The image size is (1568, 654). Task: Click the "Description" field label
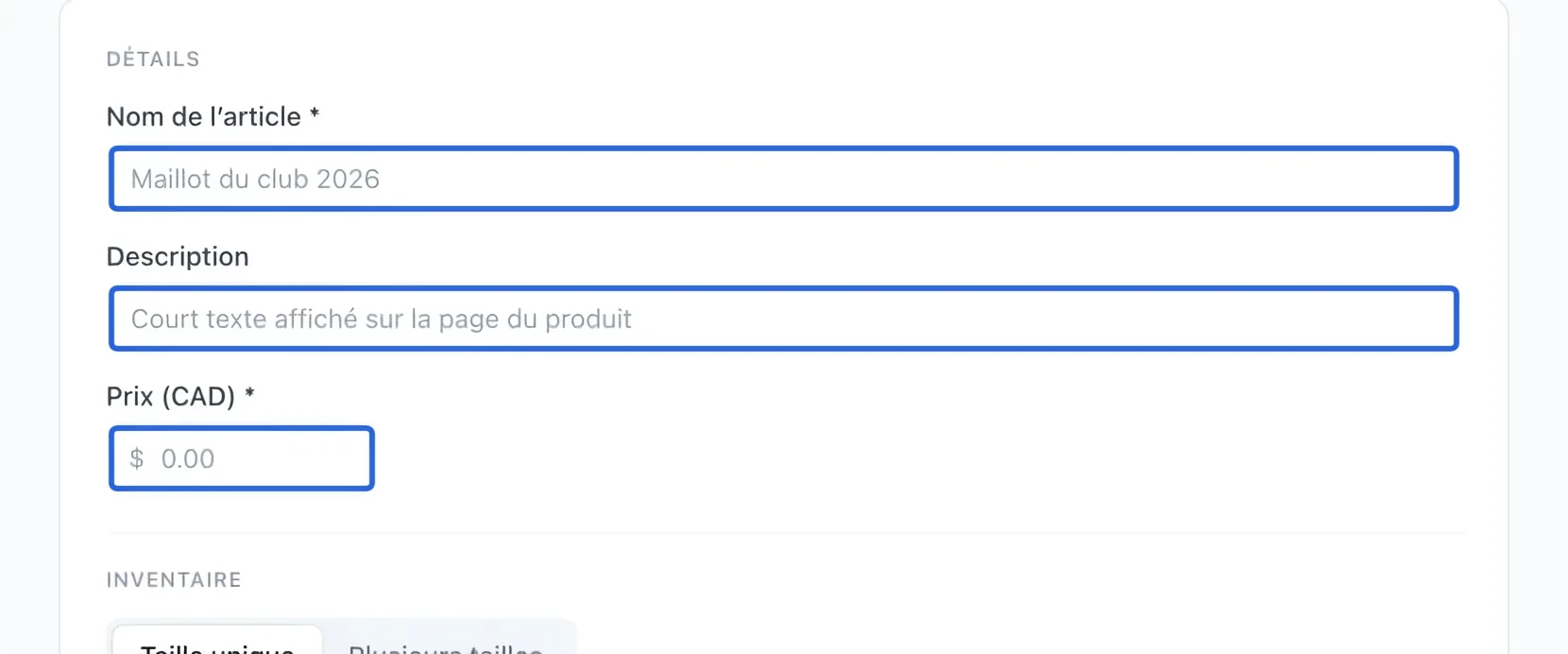178,256
